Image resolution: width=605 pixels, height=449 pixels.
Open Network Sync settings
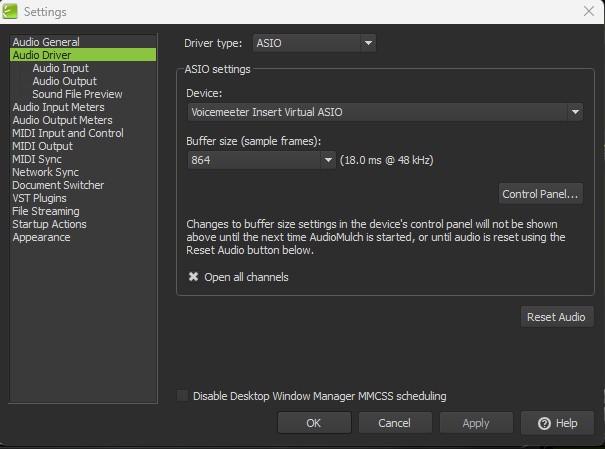click(46, 172)
